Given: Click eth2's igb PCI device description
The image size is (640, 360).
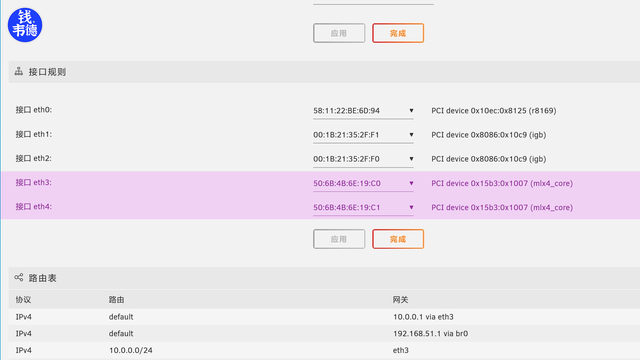Looking at the screenshot, I should [489, 159].
